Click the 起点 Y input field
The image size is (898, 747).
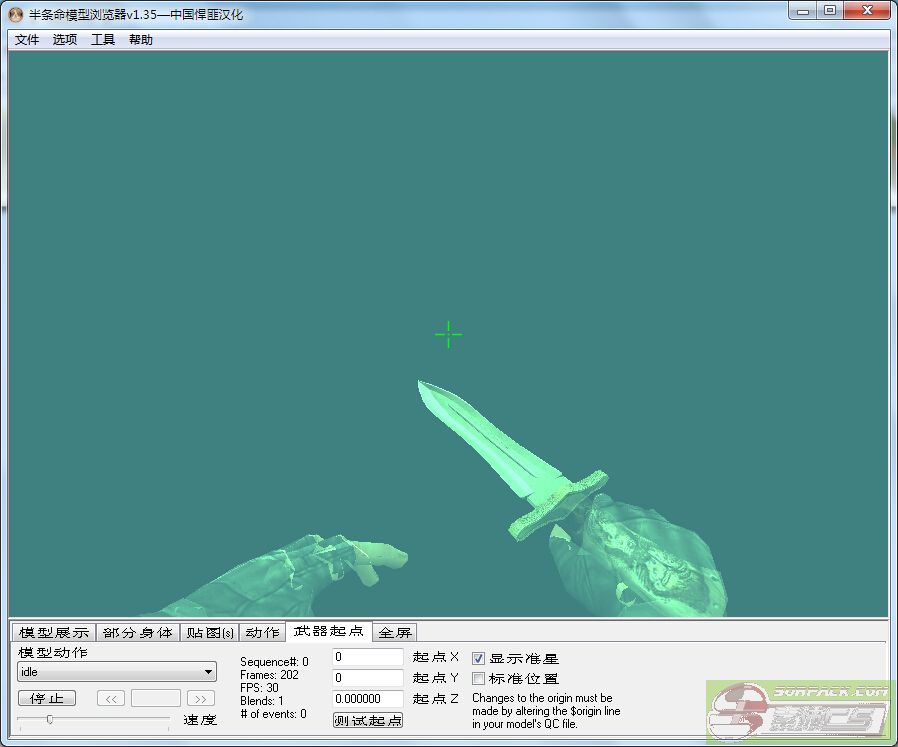368,678
